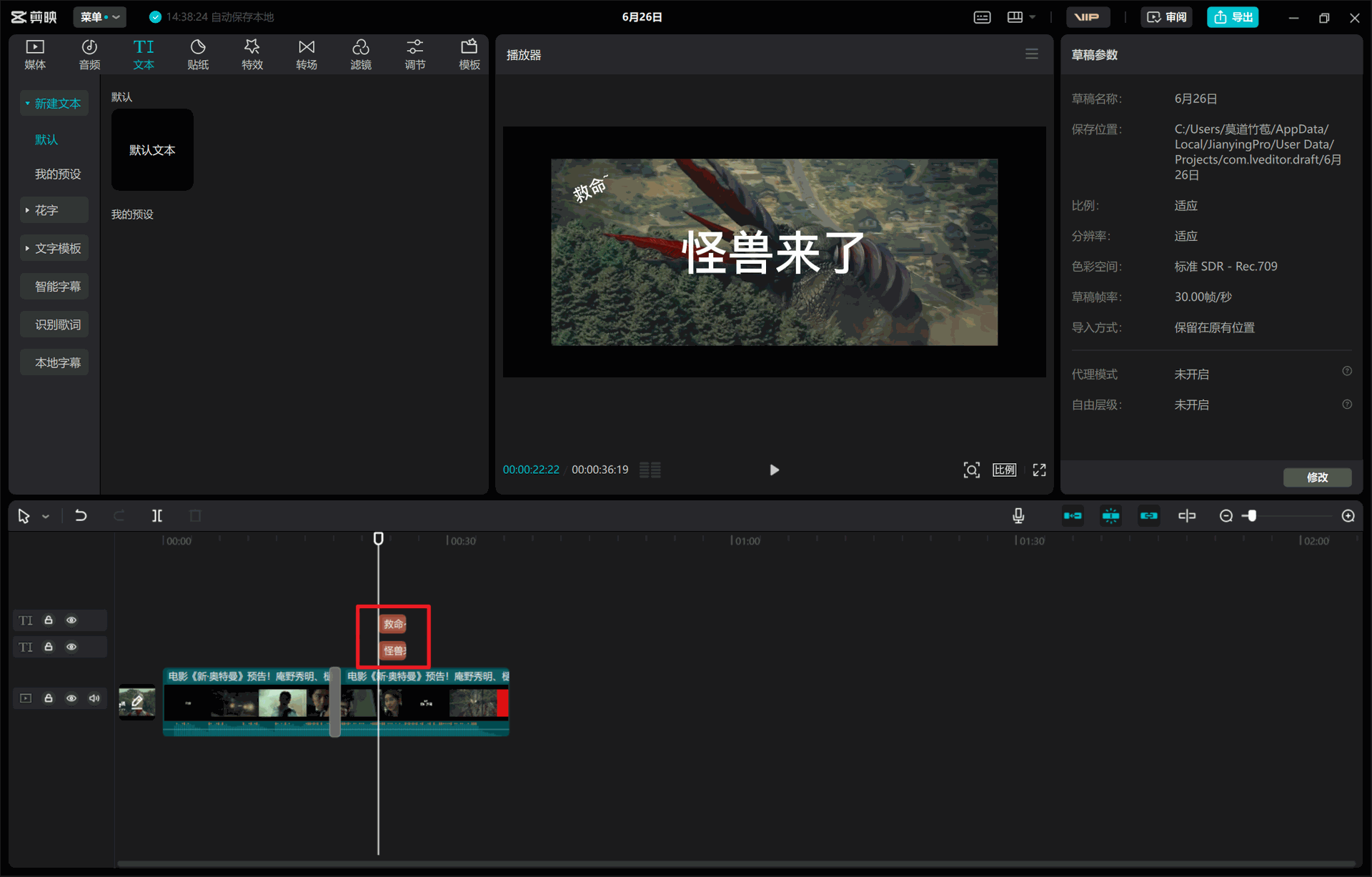Show help for 自由层级

coord(1347,404)
